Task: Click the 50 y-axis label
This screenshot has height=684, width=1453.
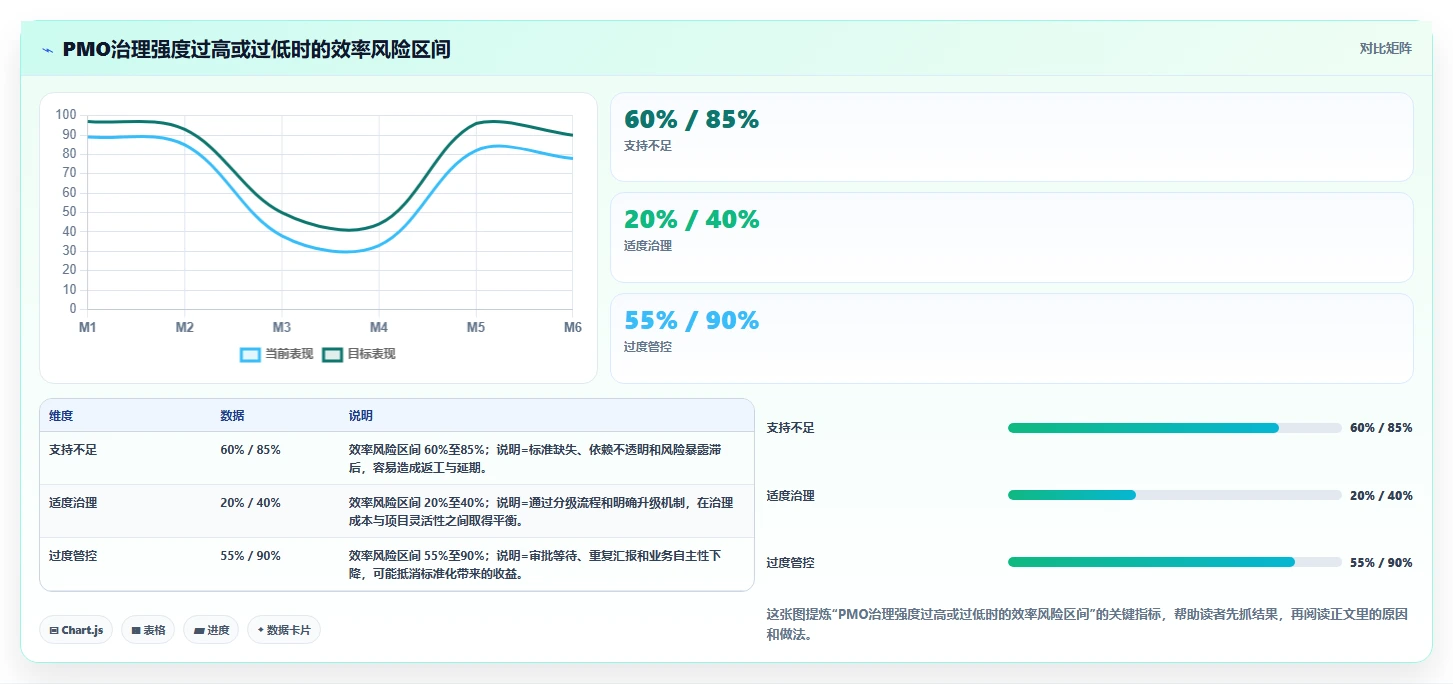Action: (x=69, y=212)
